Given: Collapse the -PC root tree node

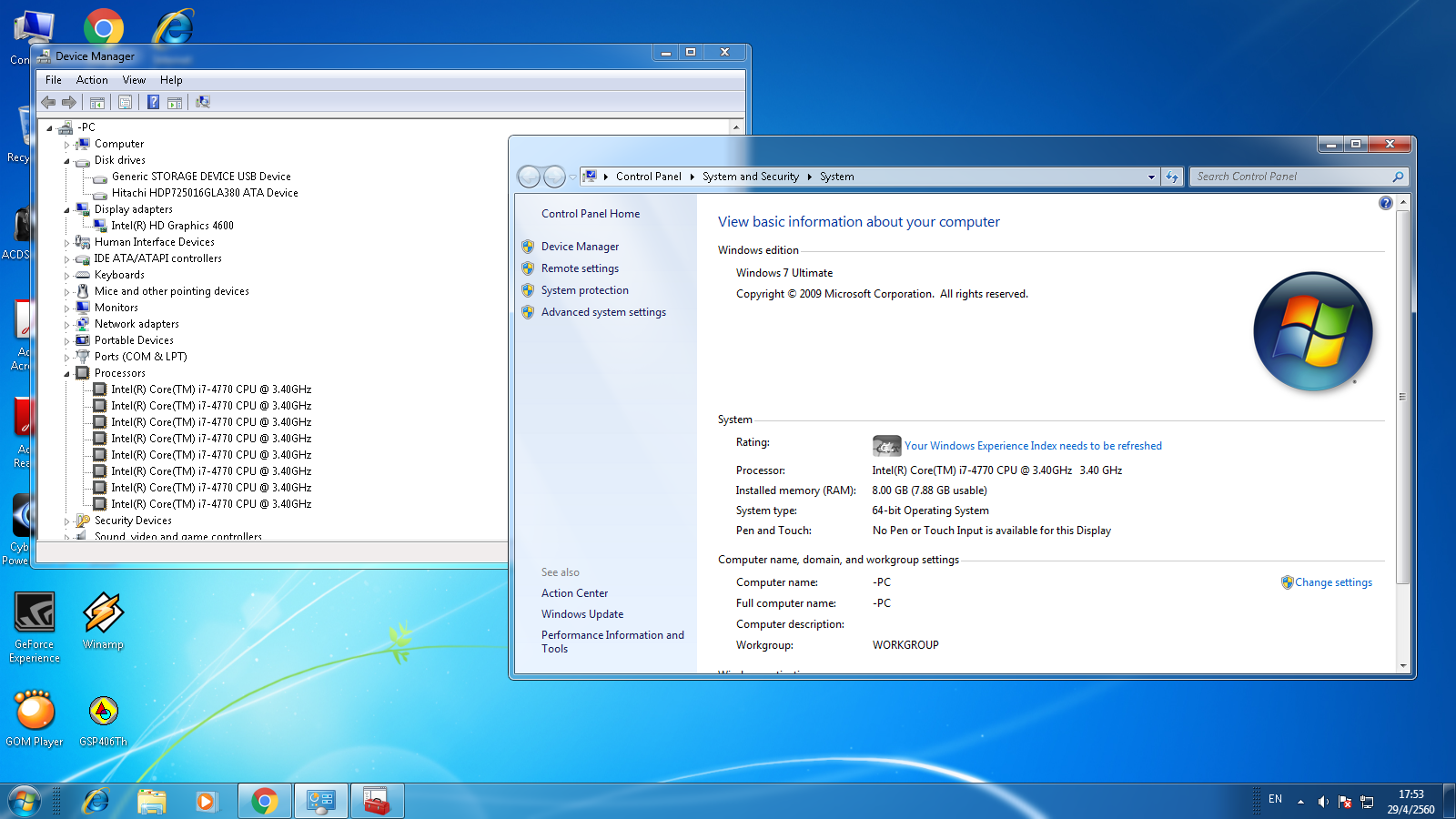Looking at the screenshot, I should coord(49,127).
